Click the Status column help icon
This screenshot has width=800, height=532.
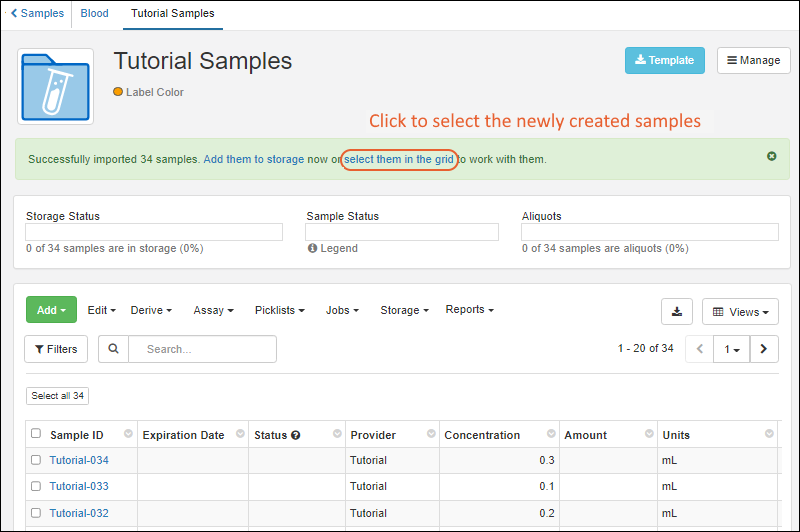pos(296,436)
